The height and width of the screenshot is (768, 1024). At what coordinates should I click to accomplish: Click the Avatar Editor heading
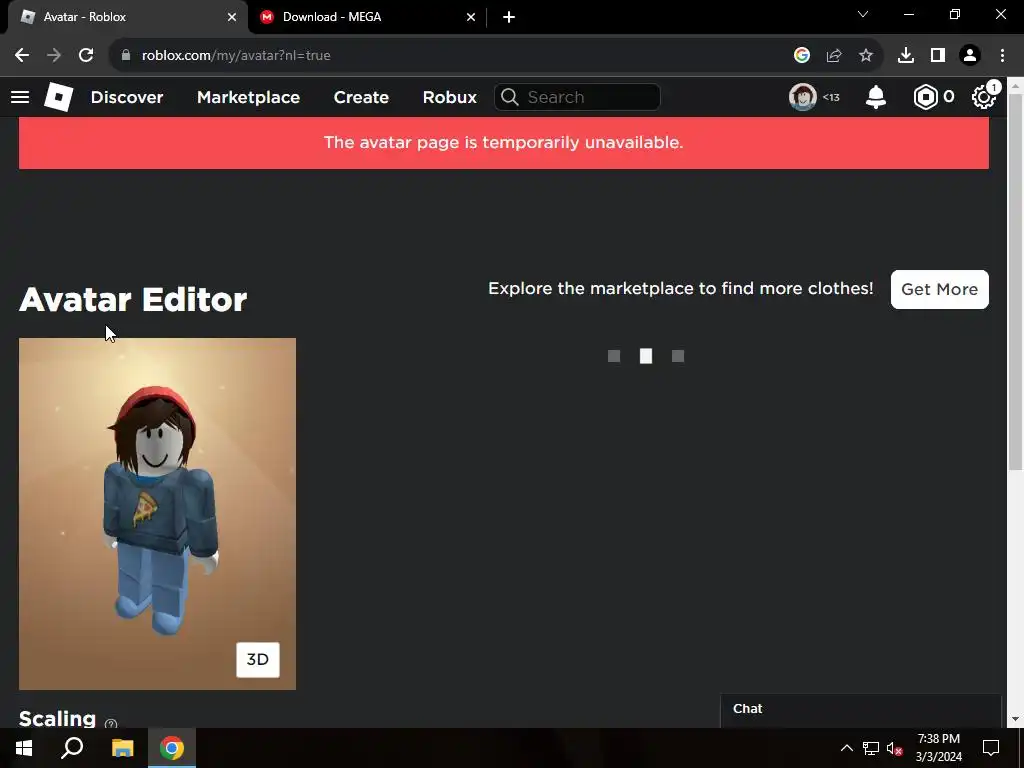(x=133, y=300)
